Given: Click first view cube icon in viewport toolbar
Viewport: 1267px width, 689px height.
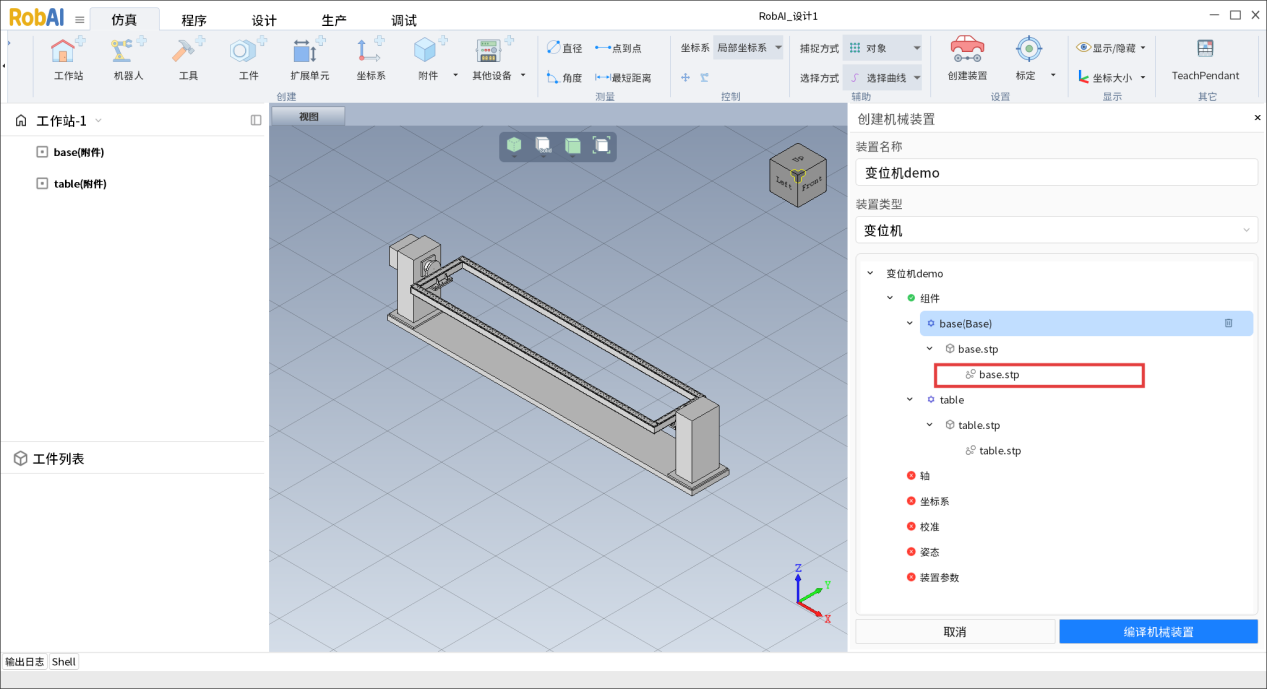Looking at the screenshot, I should [x=514, y=146].
